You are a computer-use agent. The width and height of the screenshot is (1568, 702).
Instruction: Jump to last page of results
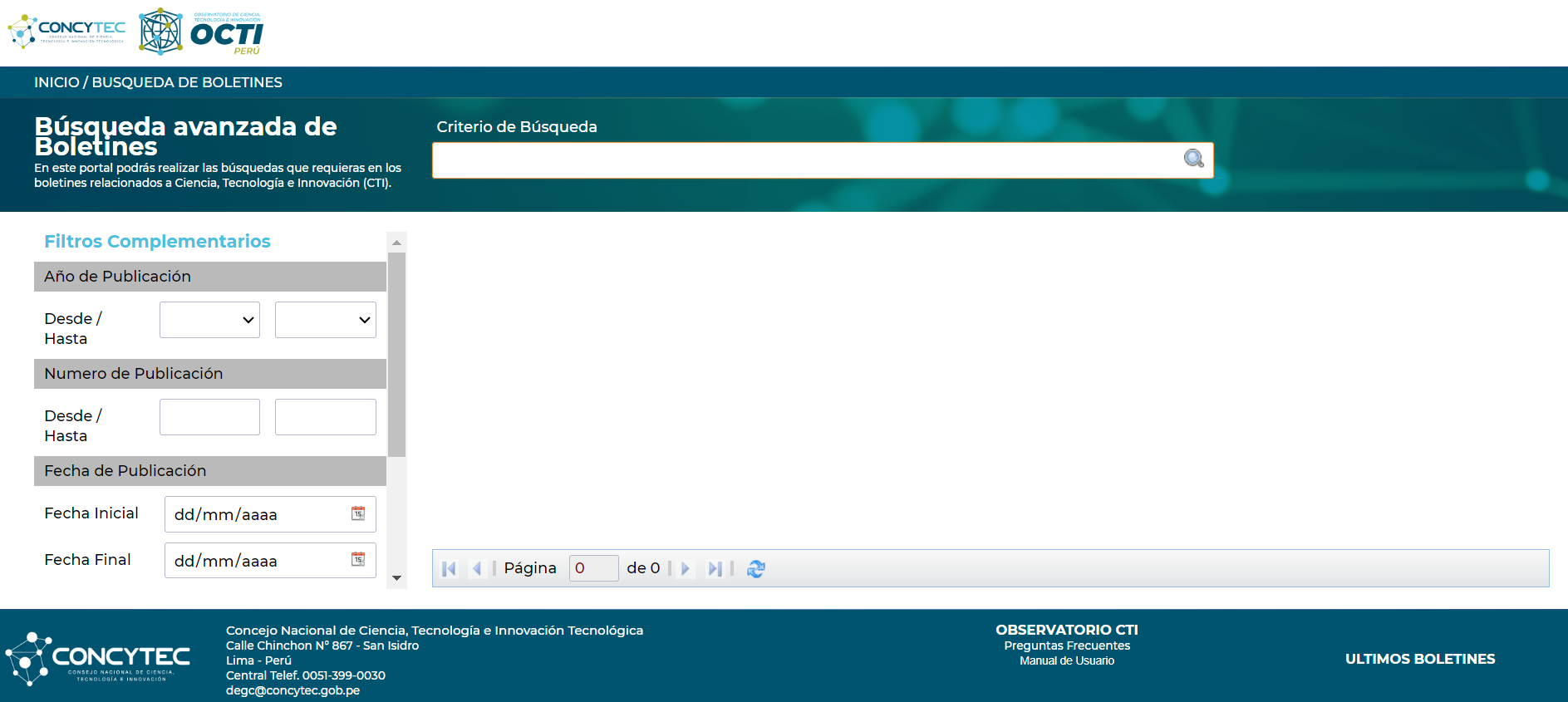714,569
